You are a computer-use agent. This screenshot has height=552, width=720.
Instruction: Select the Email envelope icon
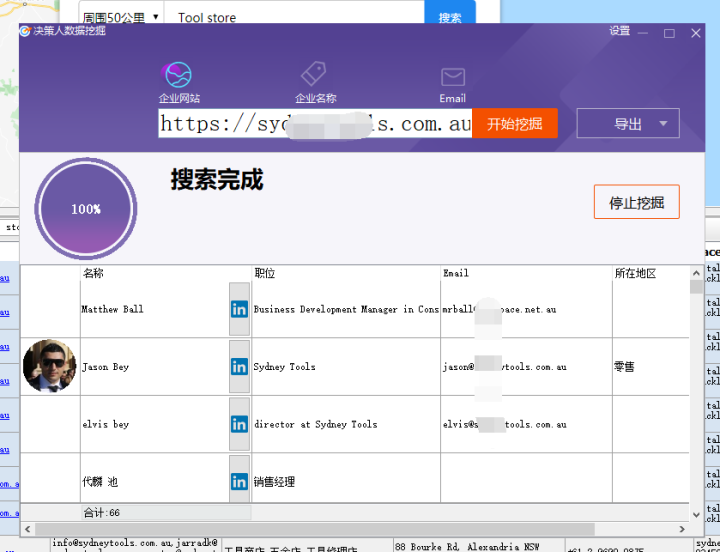tap(453, 77)
